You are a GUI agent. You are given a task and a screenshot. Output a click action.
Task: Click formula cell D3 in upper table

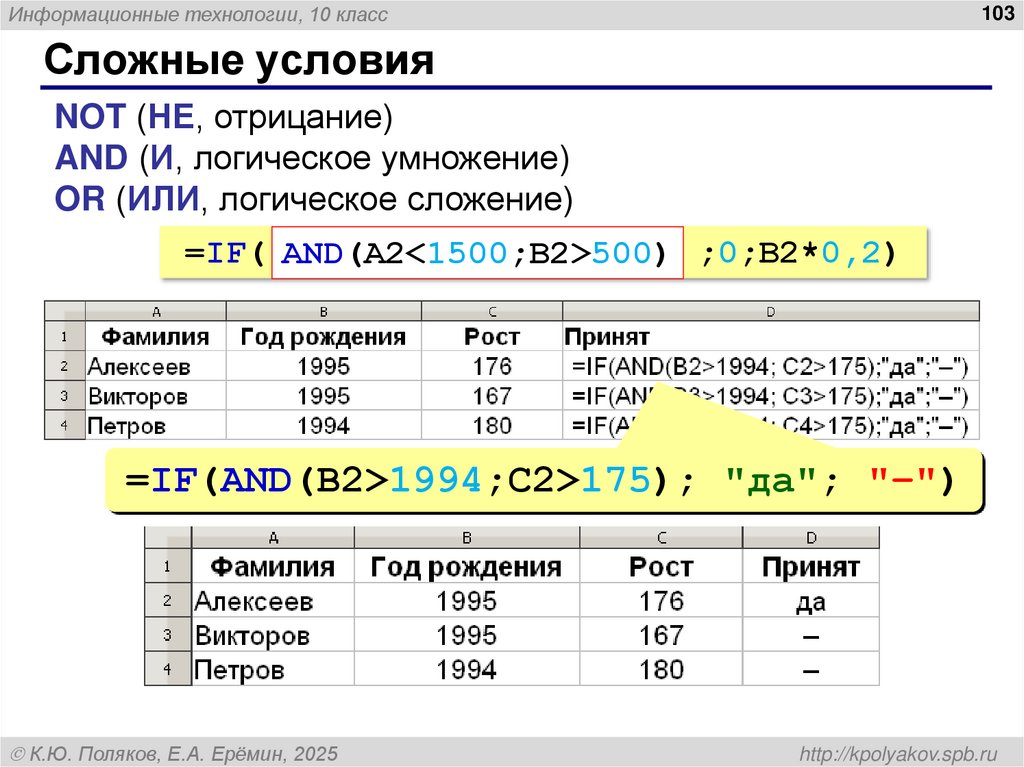coord(771,396)
